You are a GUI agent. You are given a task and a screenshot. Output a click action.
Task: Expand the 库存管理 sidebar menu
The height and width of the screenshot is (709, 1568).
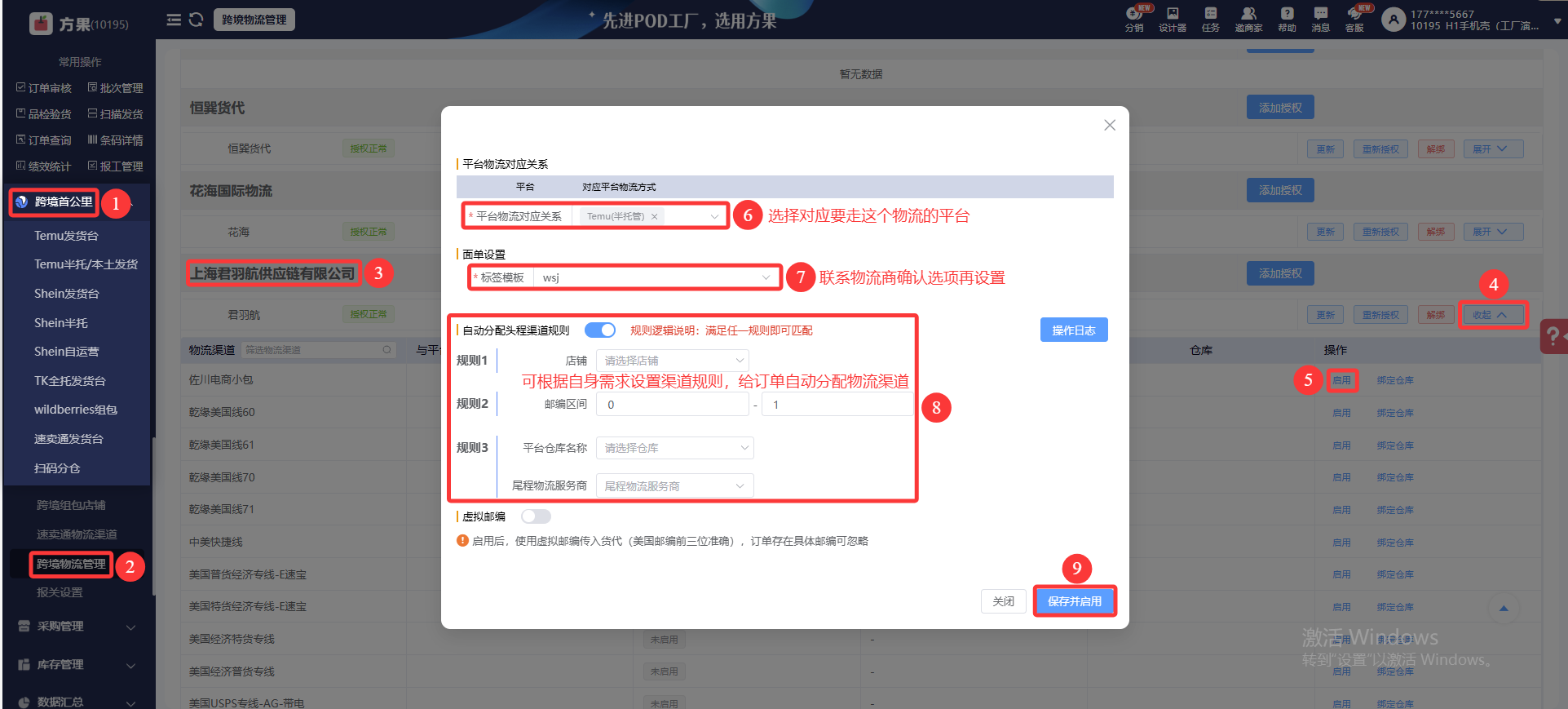point(77,665)
